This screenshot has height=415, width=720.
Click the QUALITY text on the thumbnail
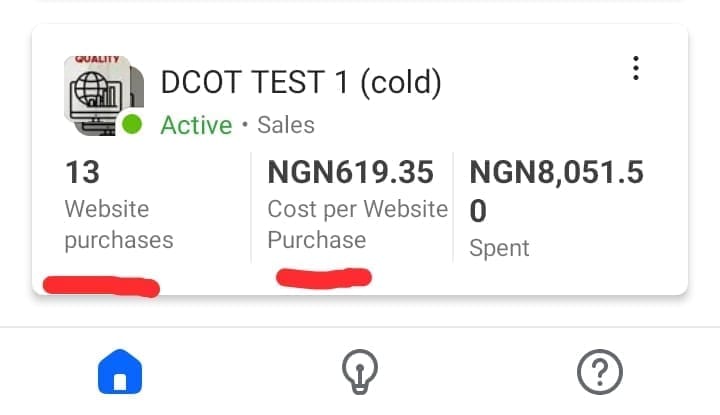(98, 60)
